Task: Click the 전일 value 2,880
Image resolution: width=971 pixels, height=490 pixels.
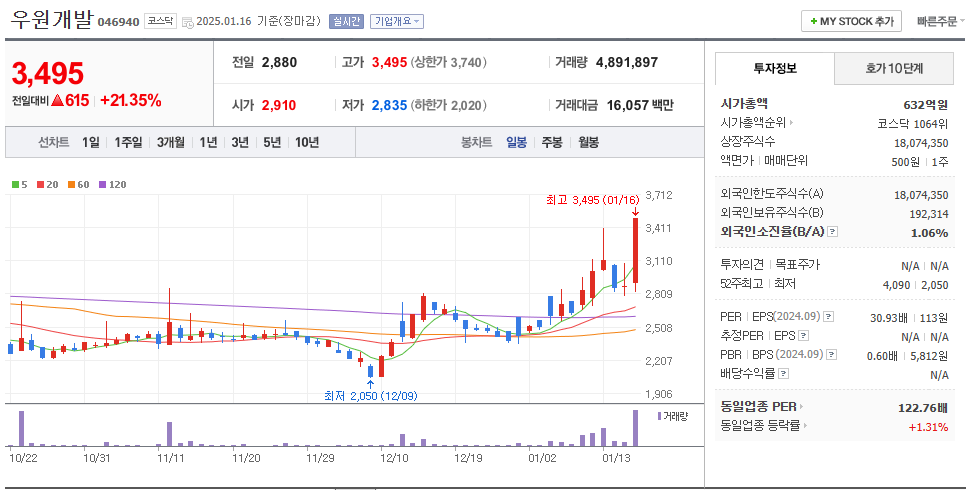Action: pos(279,63)
